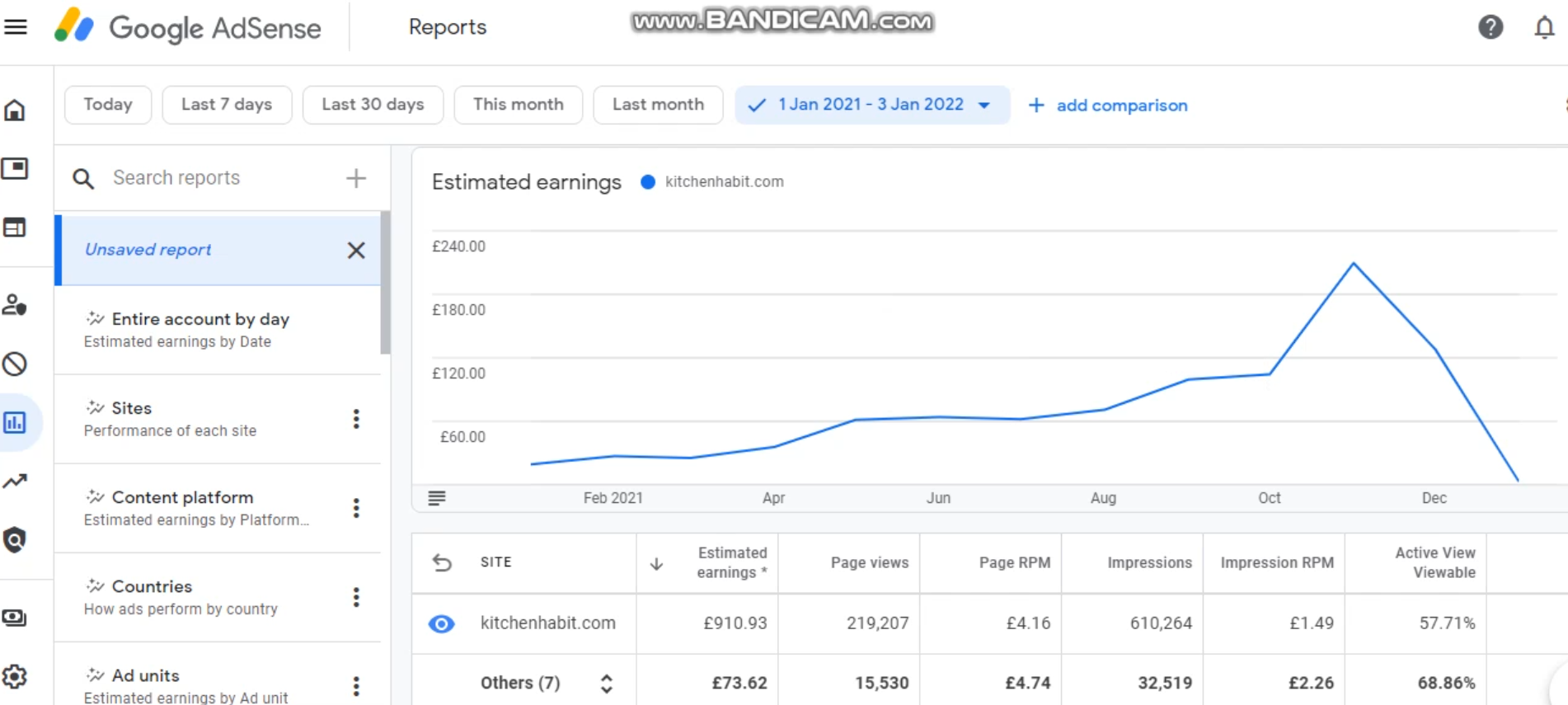
Task: Open the Policy center shield icon
Action: (15, 540)
